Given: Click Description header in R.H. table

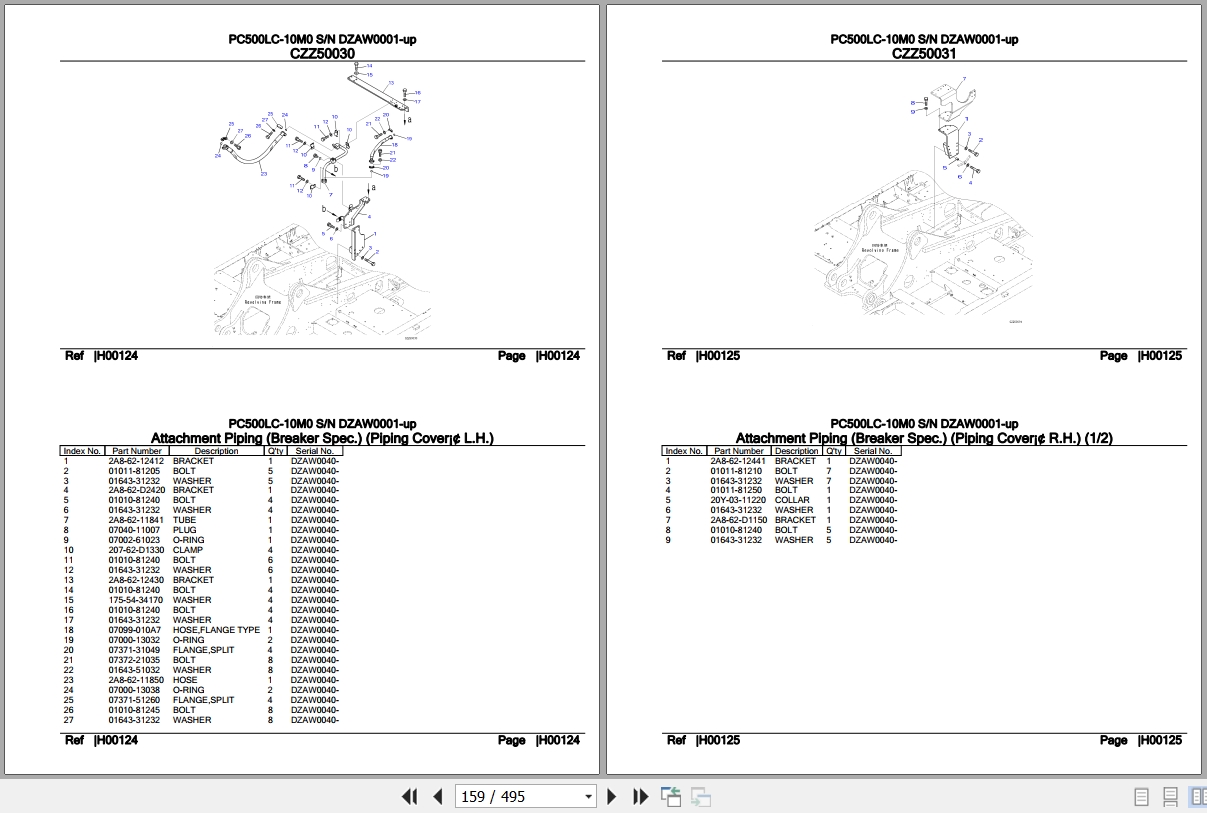Looking at the screenshot, I should [x=797, y=451].
